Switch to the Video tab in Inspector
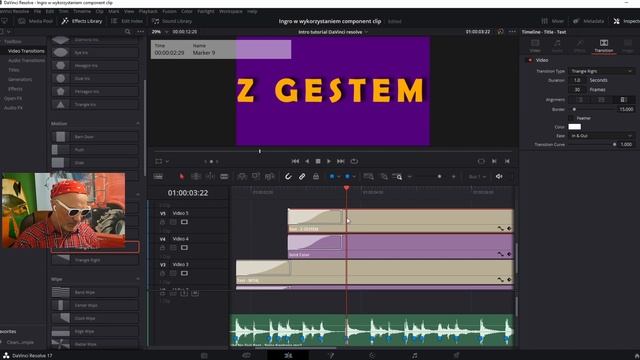Image resolution: width=640 pixels, height=360 pixels. (x=535, y=46)
